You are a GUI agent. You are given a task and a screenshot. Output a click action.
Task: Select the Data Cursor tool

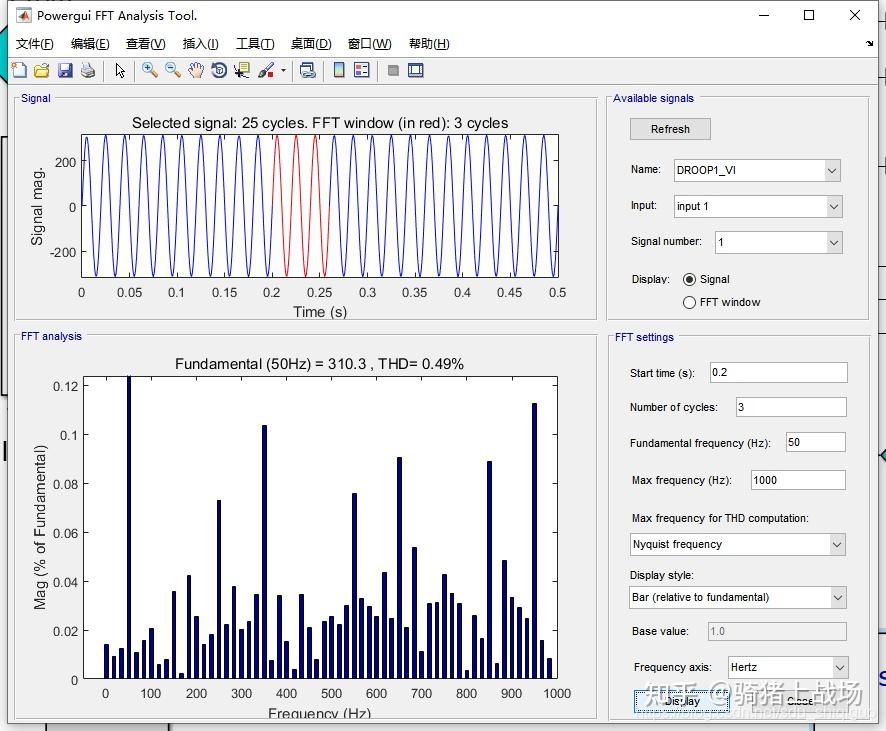click(242, 70)
